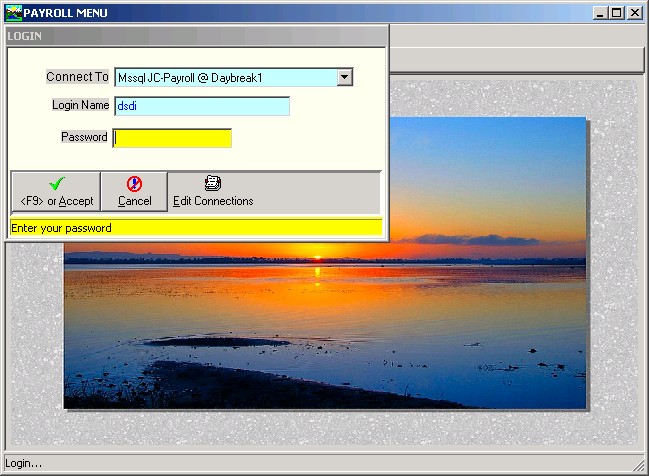The width and height of the screenshot is (649, 476).
Task: Minimize the Payroll Menu window
Action: point(600,13)
